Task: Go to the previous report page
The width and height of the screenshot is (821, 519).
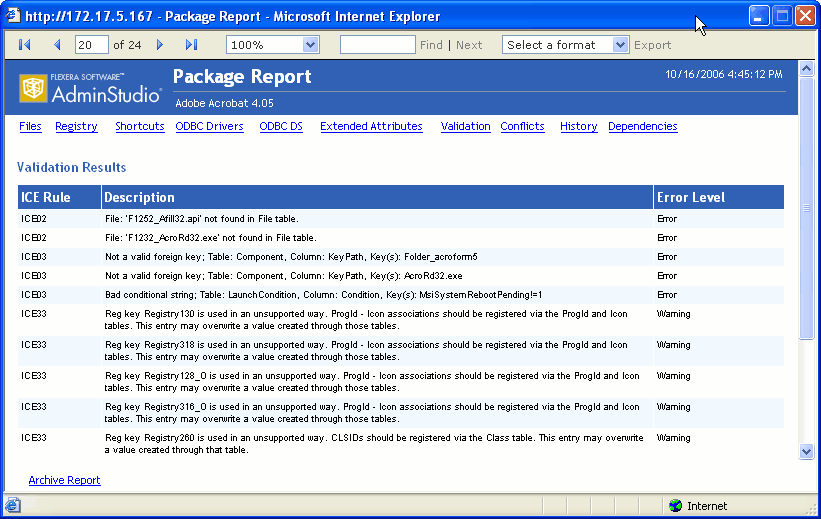Action: point(57,45)
